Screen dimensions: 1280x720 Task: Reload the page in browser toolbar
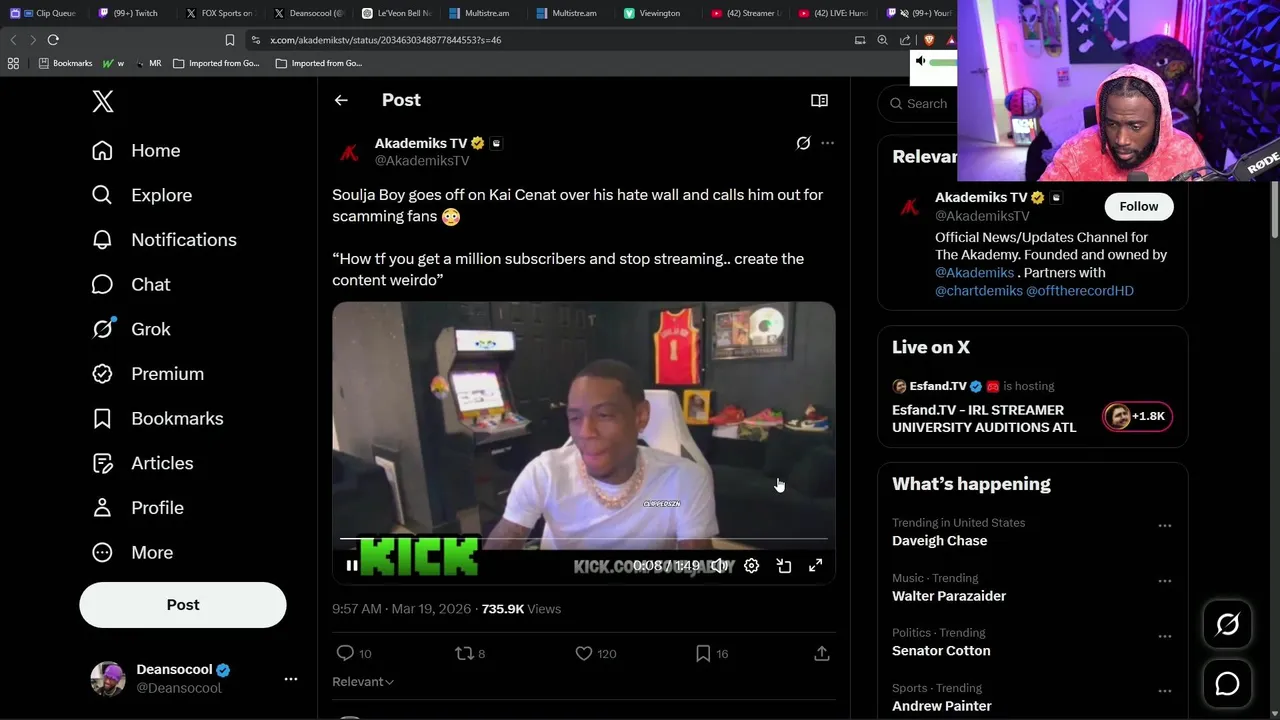(53, 40)
